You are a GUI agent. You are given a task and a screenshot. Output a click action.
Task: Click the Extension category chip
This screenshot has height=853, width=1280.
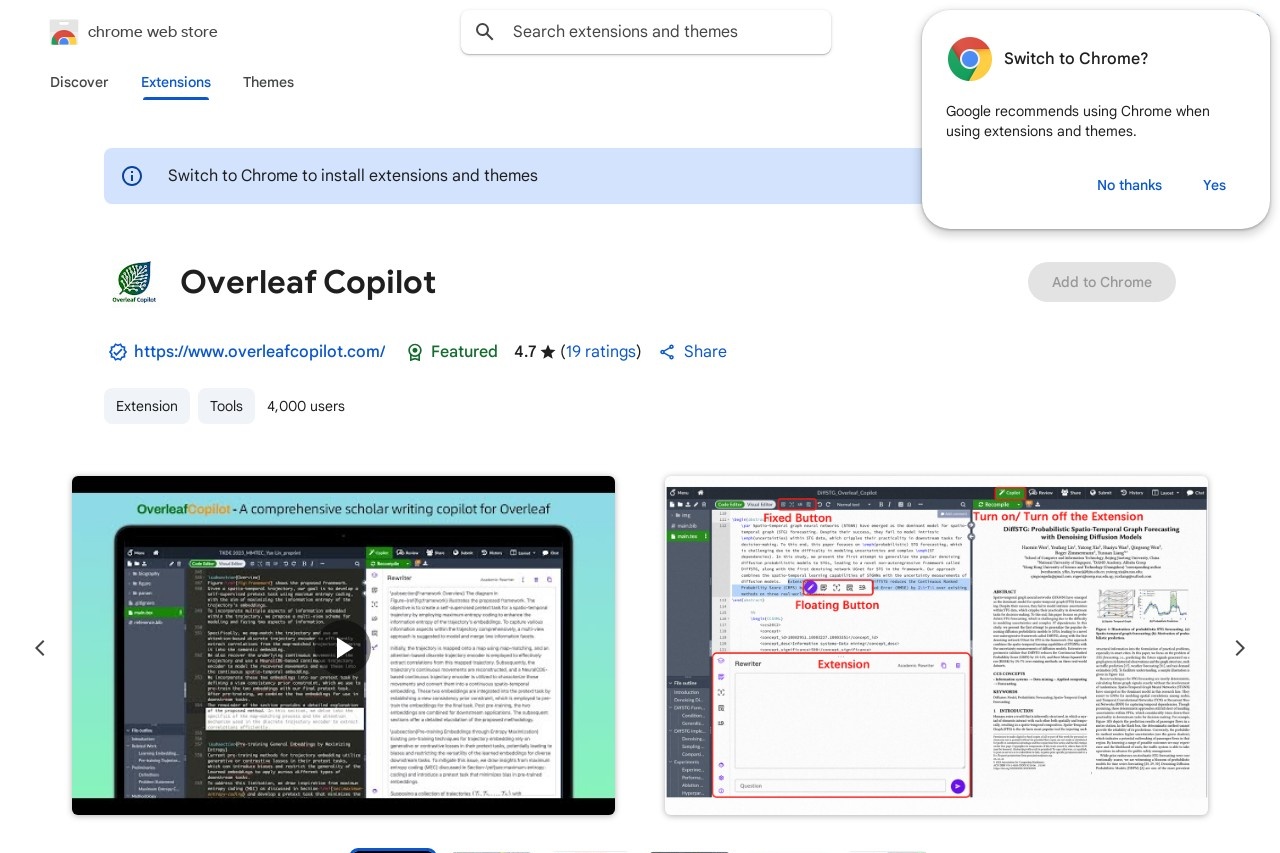[147, 406]
